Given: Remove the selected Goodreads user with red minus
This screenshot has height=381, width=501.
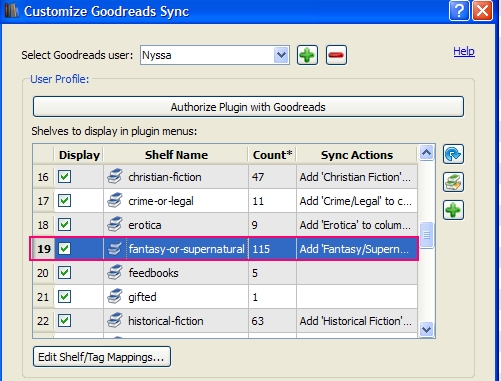Looking at the screenshot, I should coord(336,55).
